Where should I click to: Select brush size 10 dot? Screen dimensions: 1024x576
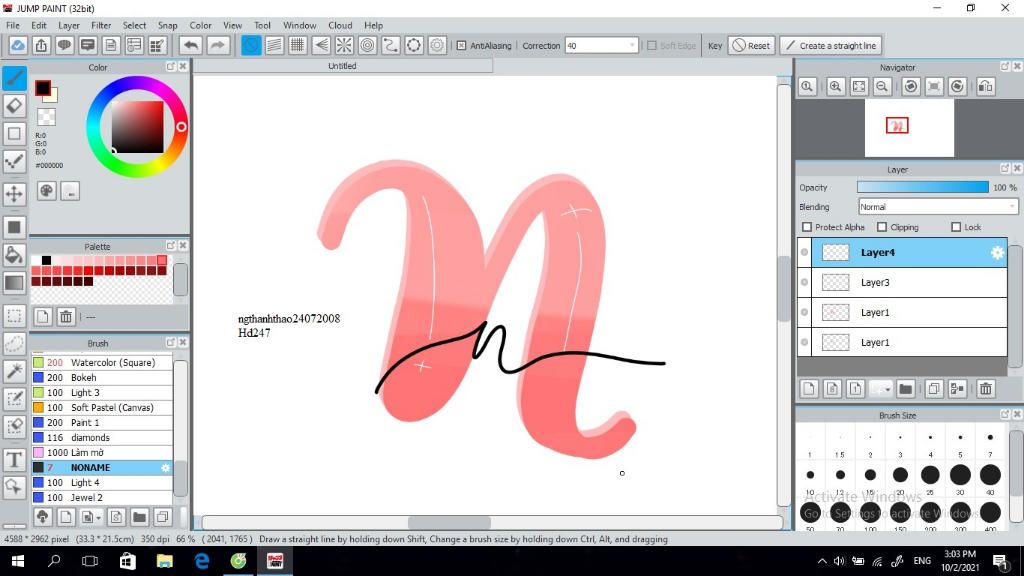810,475
